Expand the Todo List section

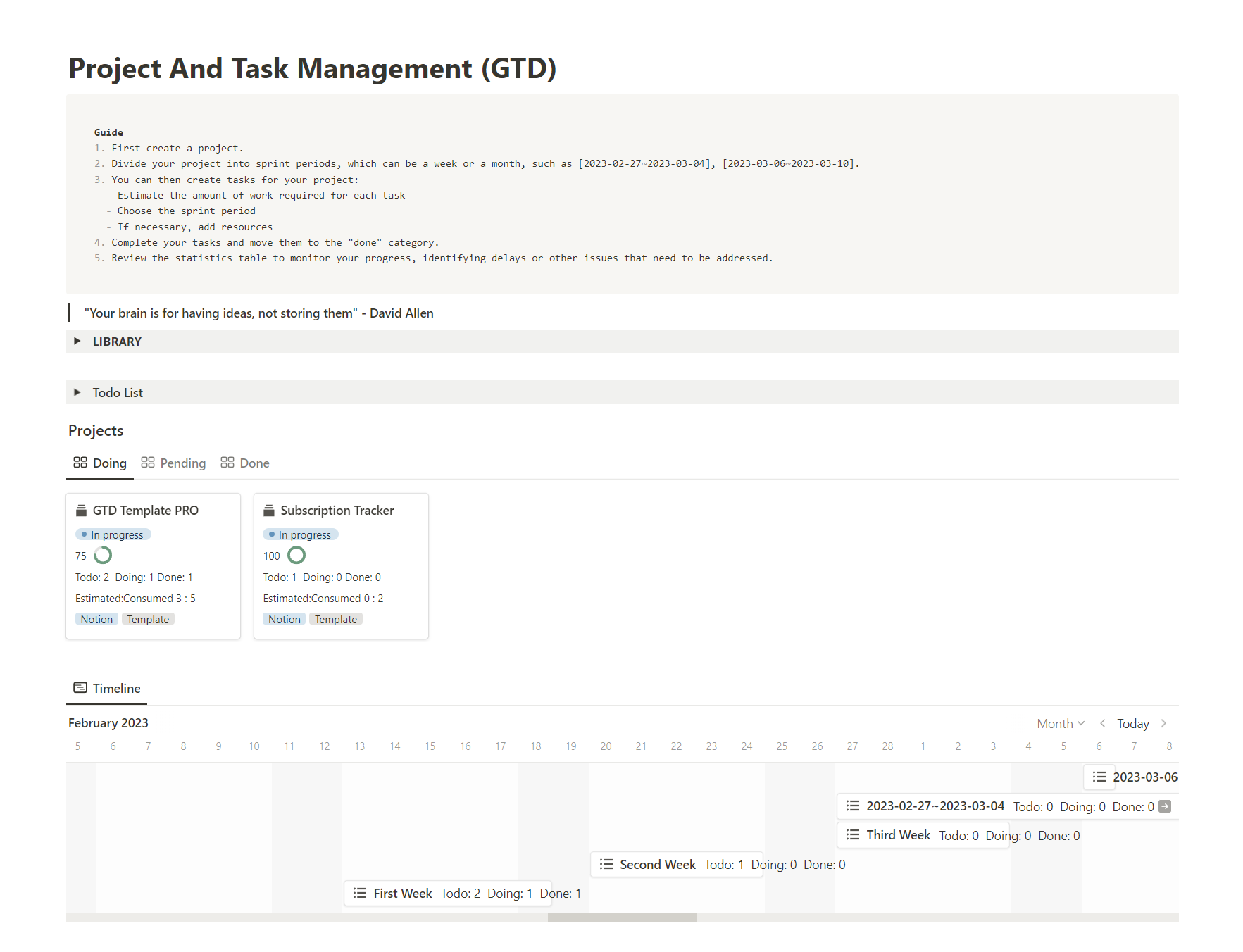pyautogui.click(x=77, y=392)
